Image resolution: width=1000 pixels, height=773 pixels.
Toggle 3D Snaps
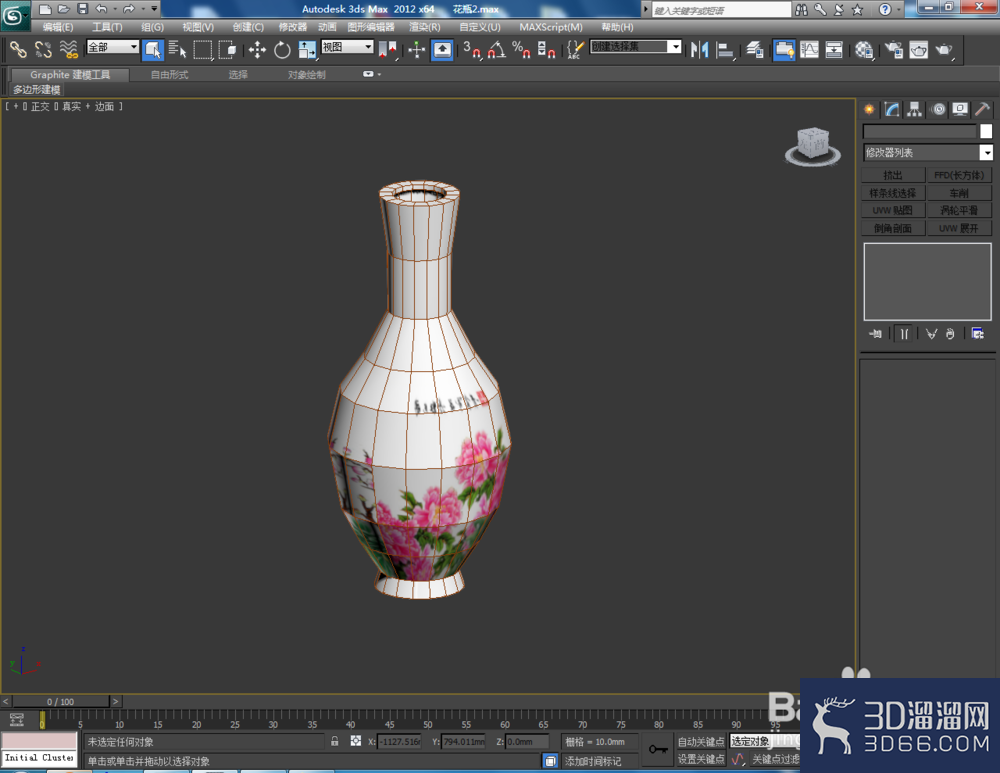pos(472,49)
